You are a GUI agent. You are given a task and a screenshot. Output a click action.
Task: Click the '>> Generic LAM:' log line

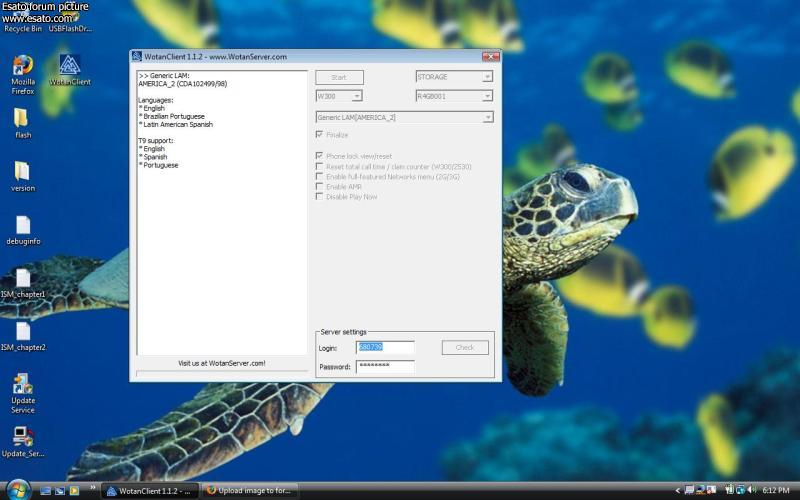[x=164, y=76]
